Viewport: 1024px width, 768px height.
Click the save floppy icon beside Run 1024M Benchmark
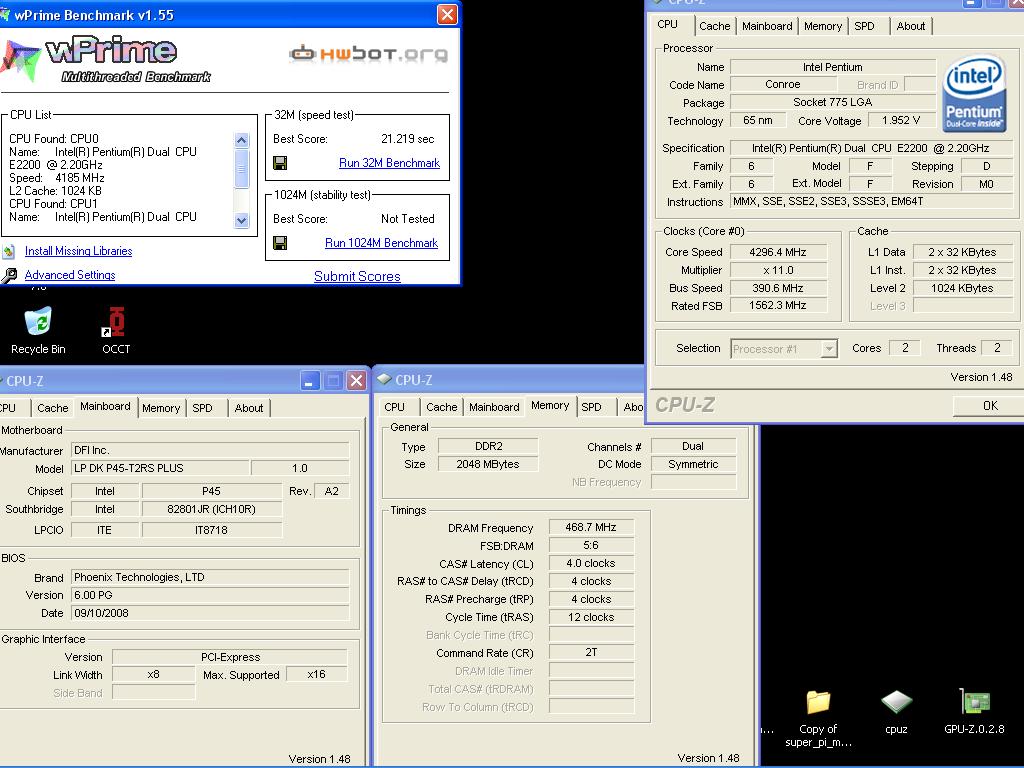click(280, 243)
